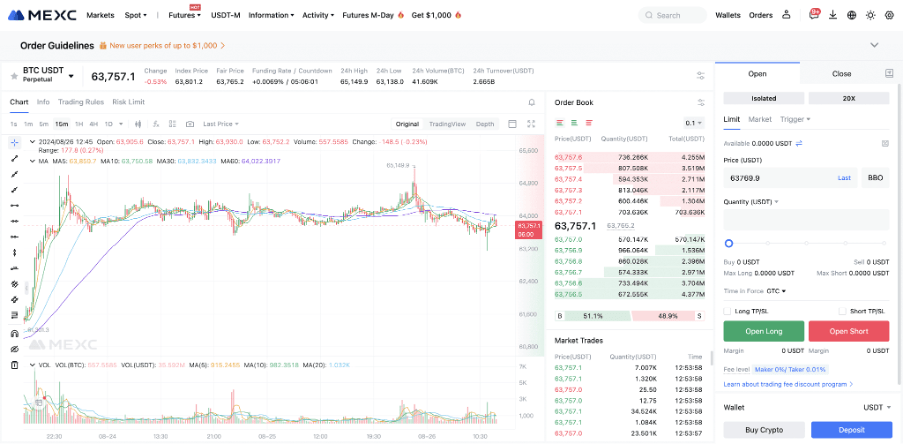904x444 pixels.
Task: Switch to the Close position tab
Action: (x=841, y=74)
